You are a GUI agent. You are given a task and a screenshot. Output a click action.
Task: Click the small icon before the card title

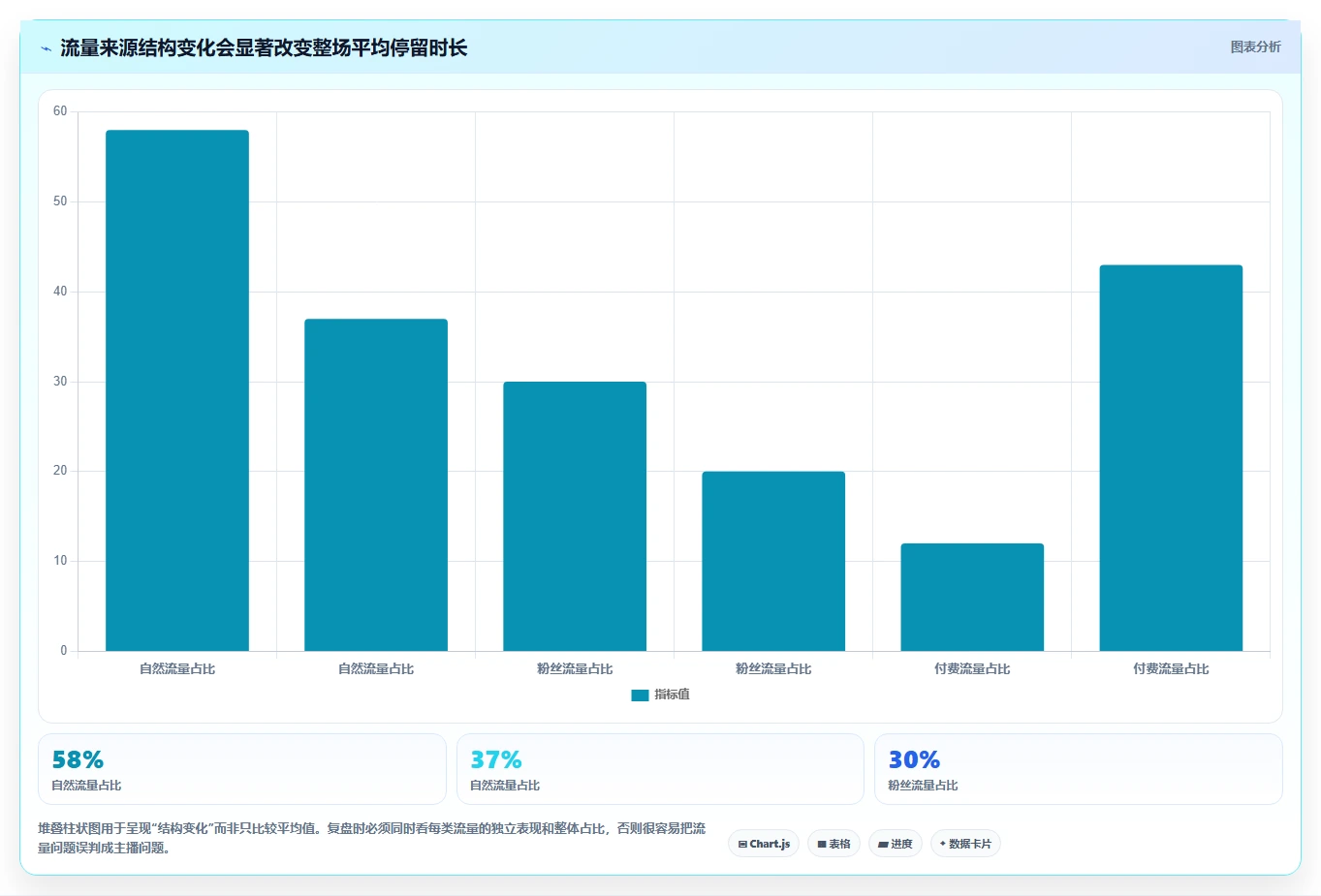(x=46, y=48)
